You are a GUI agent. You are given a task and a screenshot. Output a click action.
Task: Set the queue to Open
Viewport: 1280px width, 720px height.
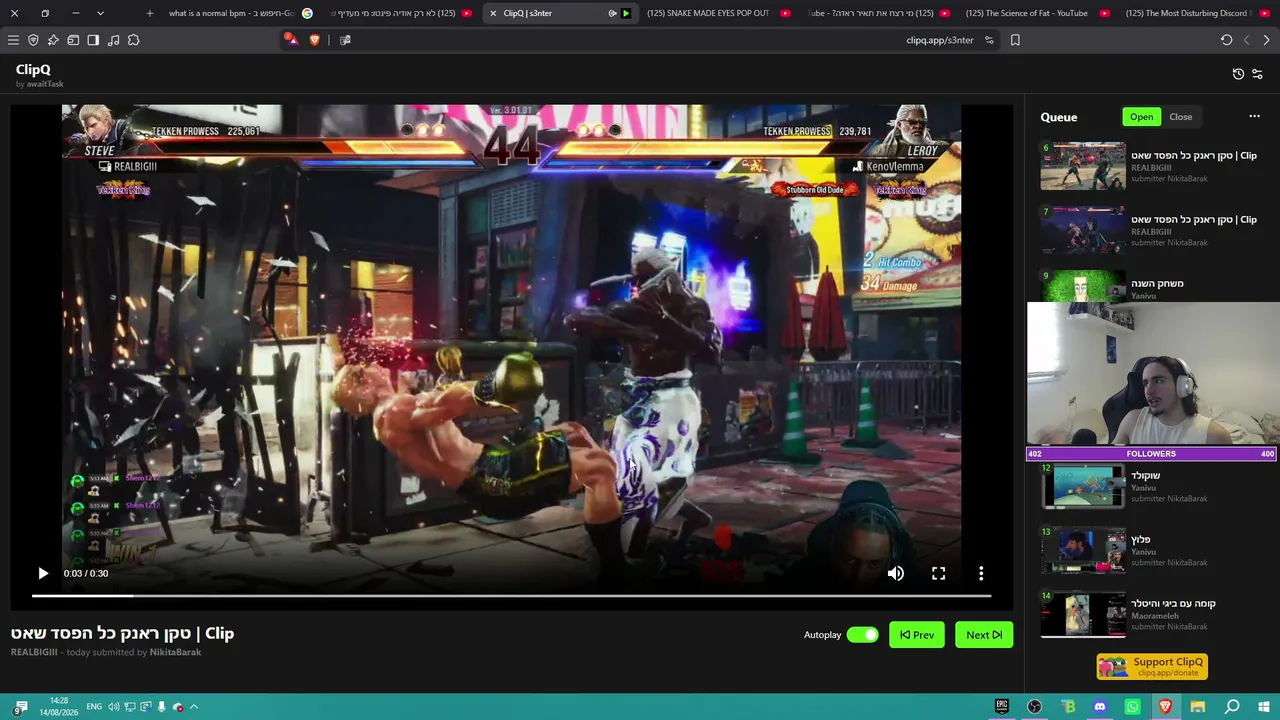coord(1141,117)
